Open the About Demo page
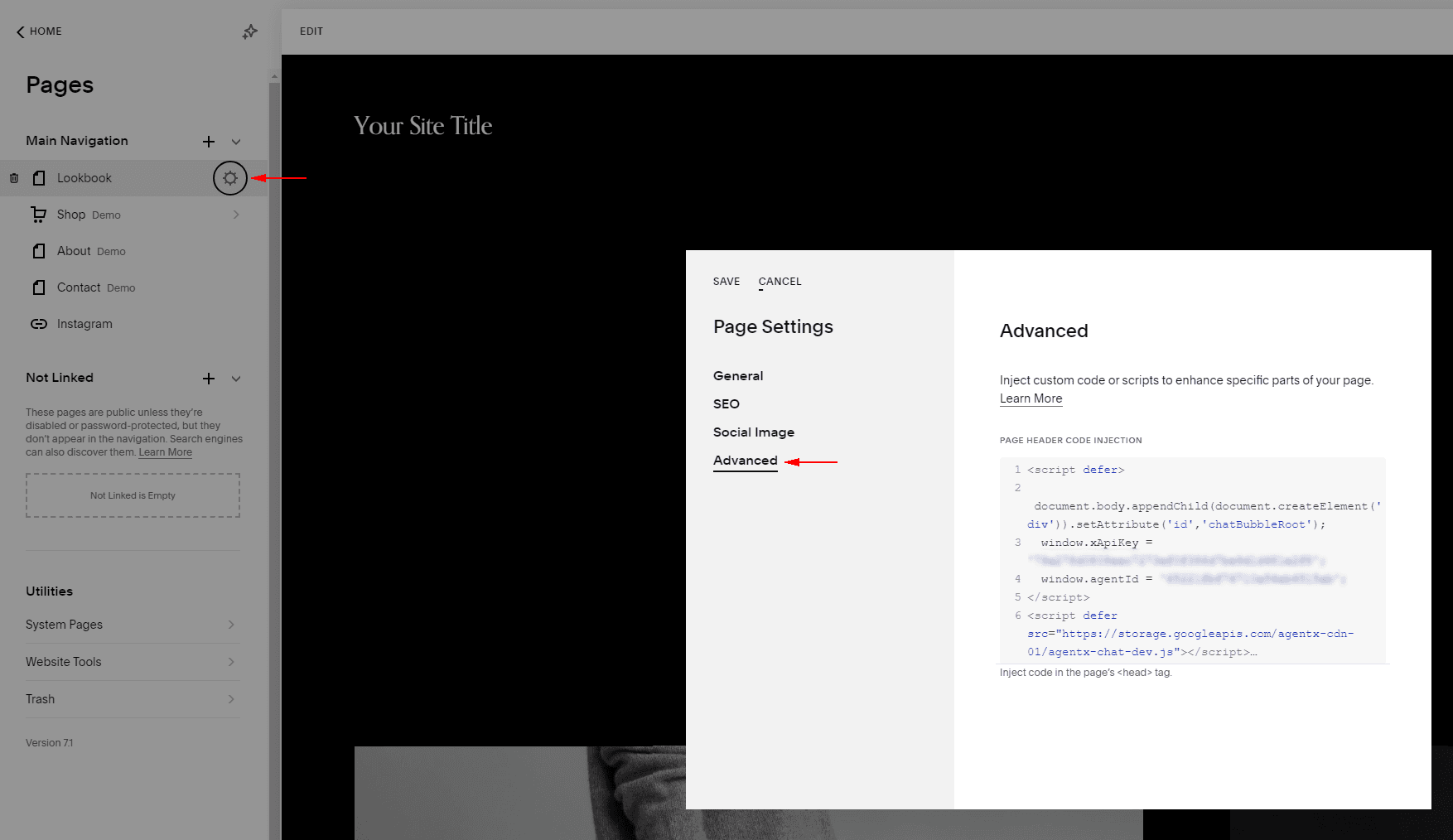This screenshot has height=840, width=1453. point(91,251)
